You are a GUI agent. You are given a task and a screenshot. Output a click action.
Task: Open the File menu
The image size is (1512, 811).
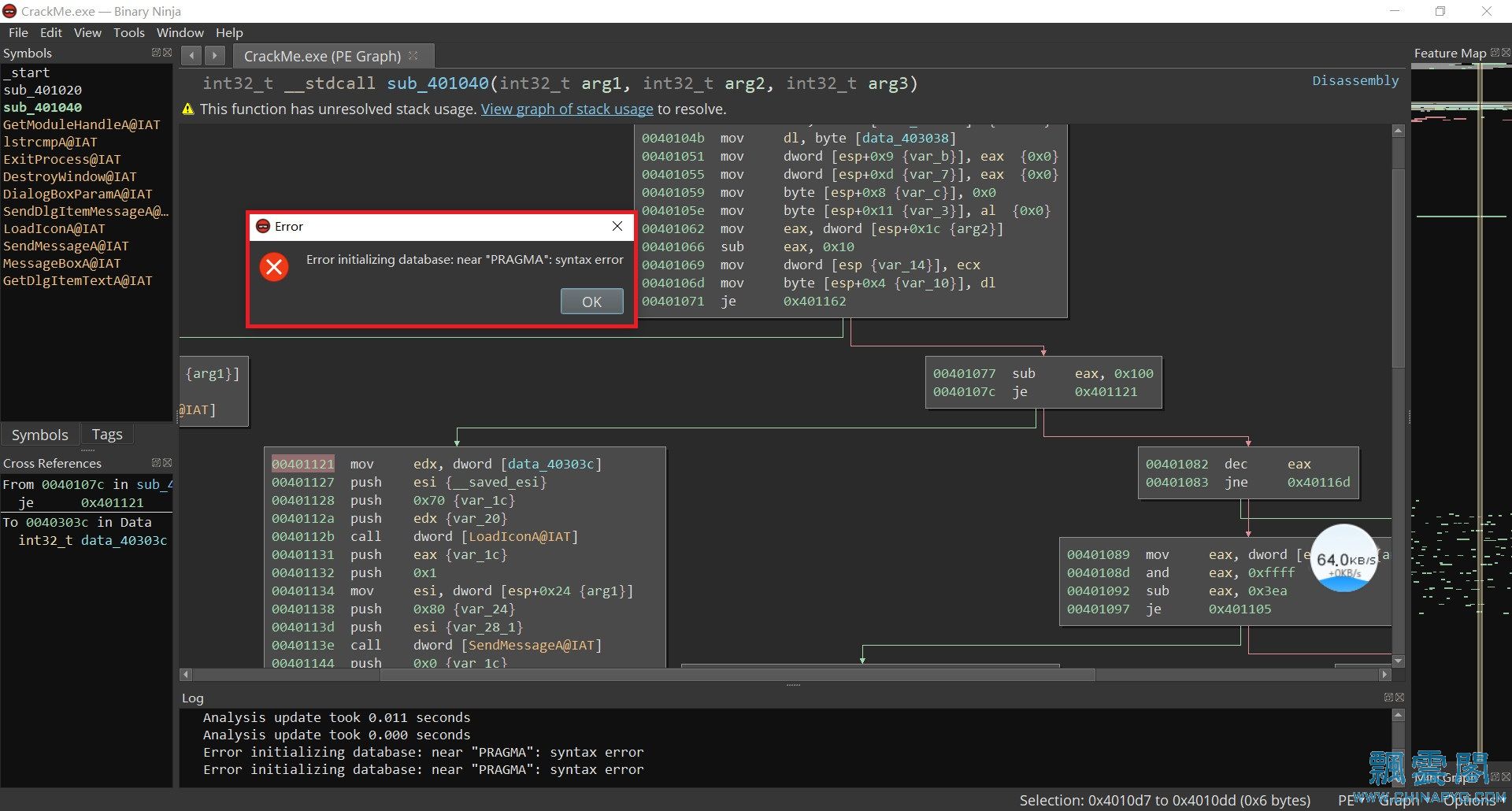[x=18, y=32]
